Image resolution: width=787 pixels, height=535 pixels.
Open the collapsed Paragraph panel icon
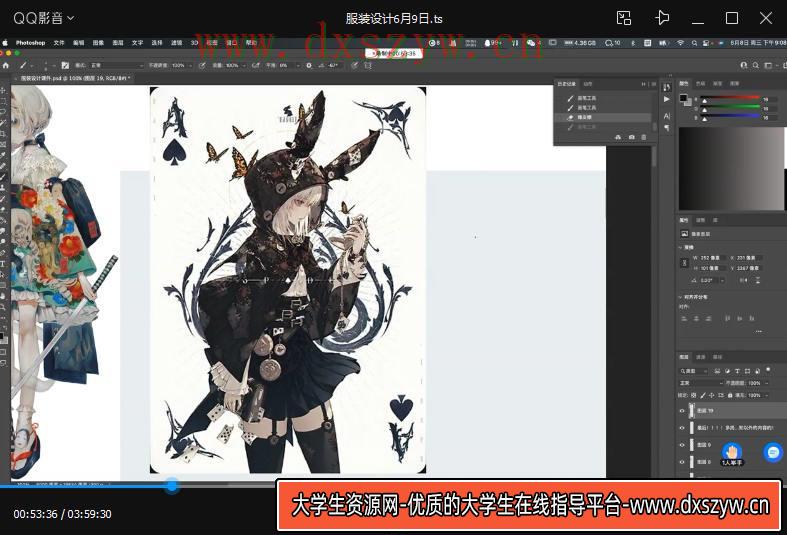coord(667,128)
